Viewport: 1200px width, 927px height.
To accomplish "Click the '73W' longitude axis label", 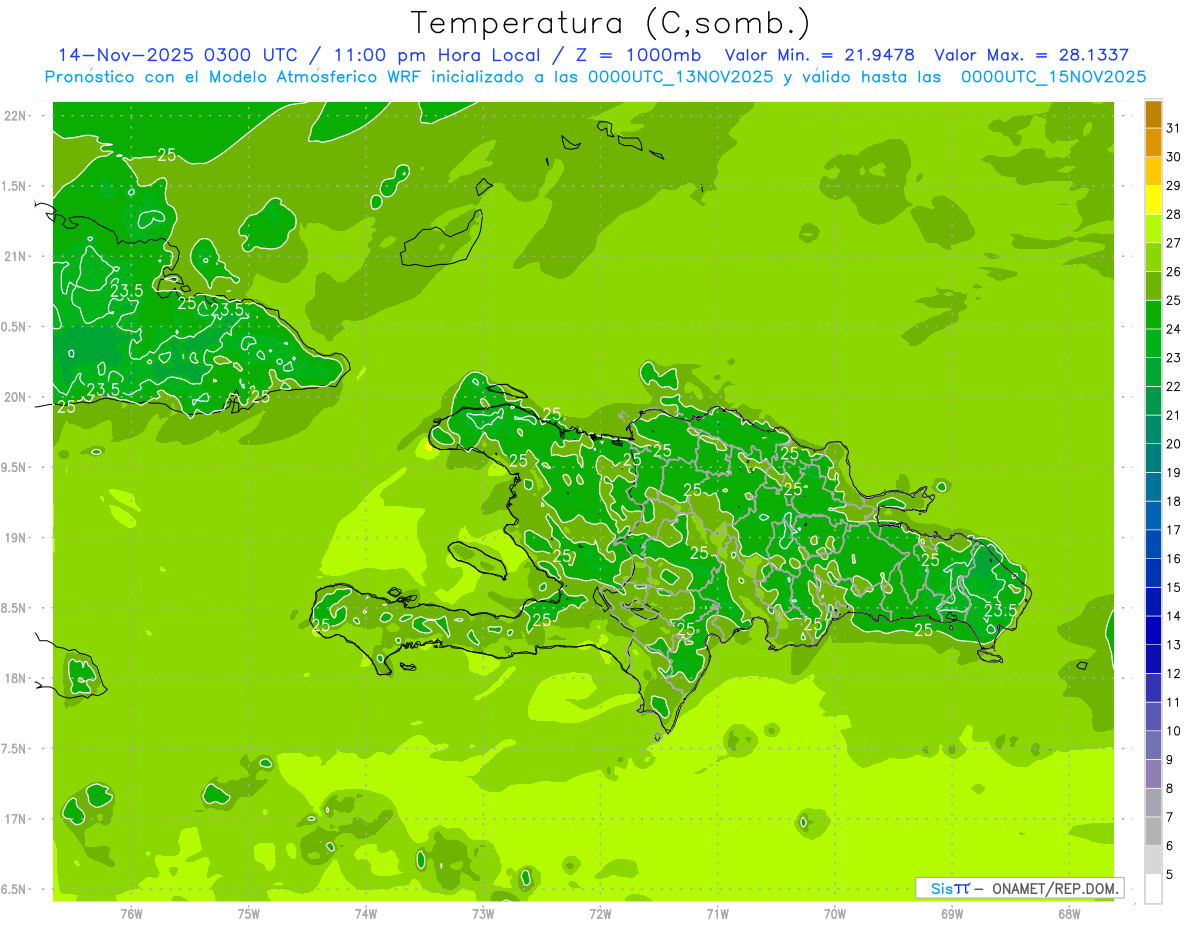I will click(483, 912).
